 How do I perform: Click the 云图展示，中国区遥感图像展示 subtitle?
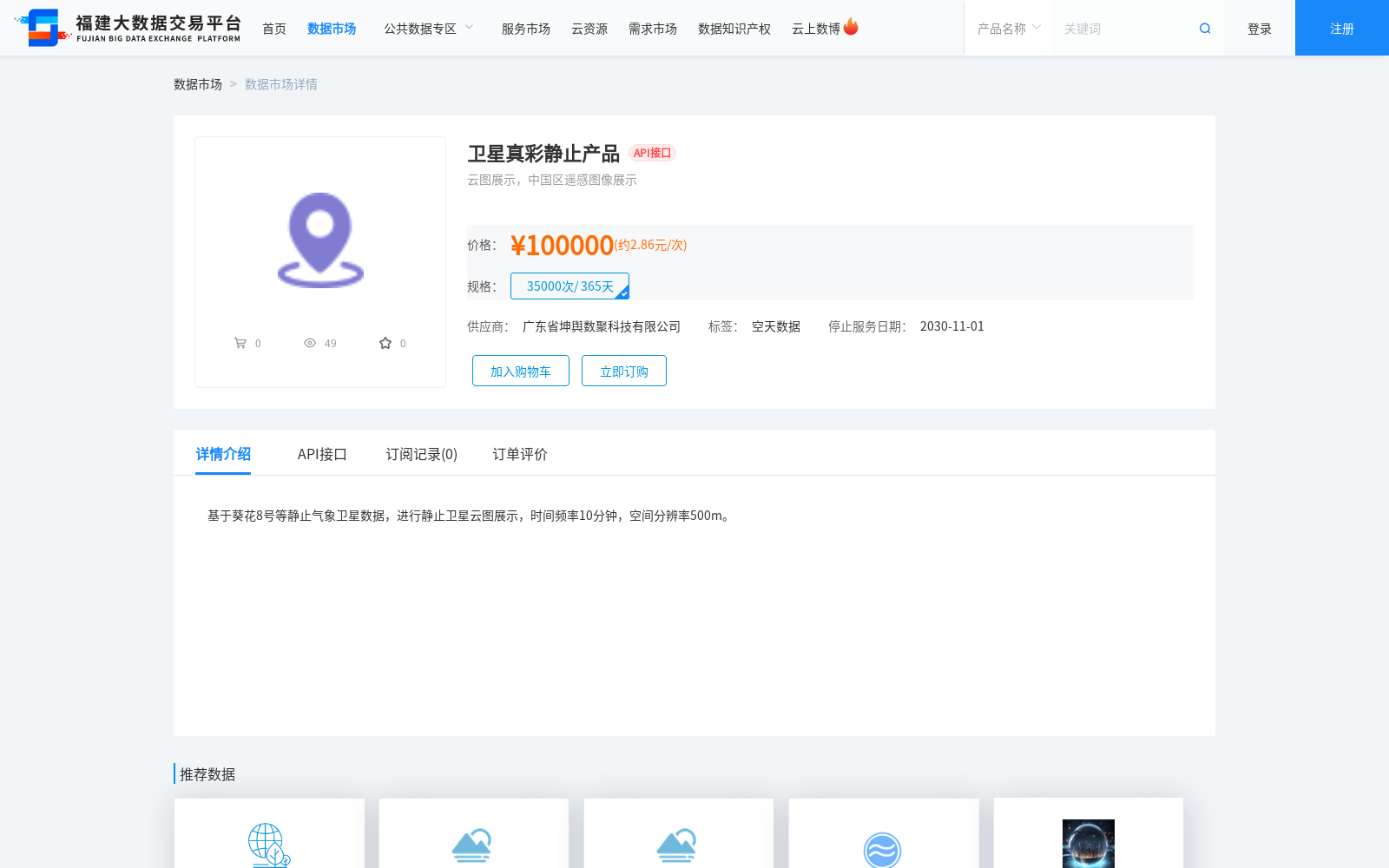pyautogui.click(x=552, y=180)
